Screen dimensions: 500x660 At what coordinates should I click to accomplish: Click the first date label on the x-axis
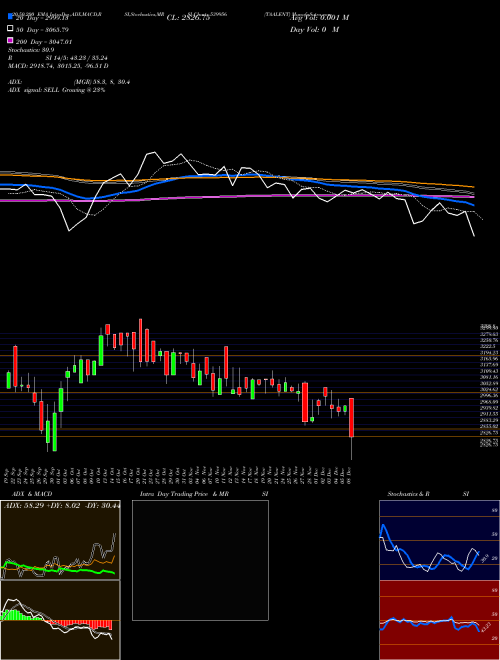(8, 474)
